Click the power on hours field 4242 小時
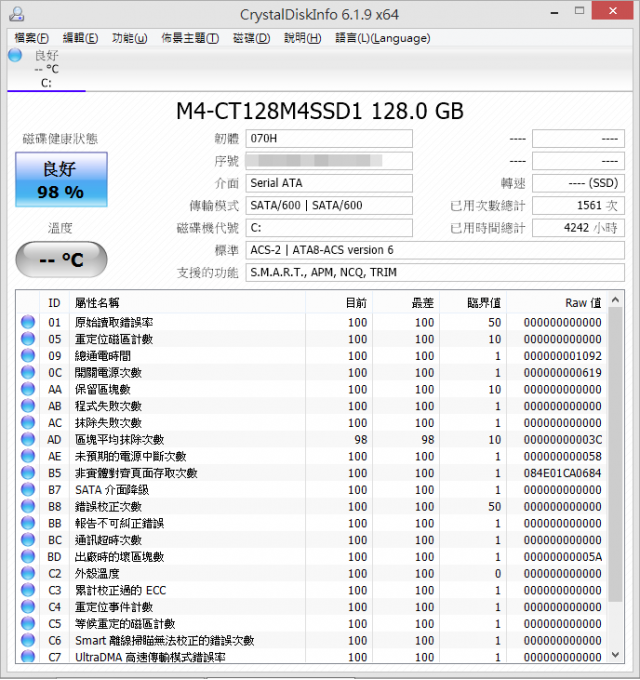The width and height of the screenshot is (640, 680). (x=578, y=228)
